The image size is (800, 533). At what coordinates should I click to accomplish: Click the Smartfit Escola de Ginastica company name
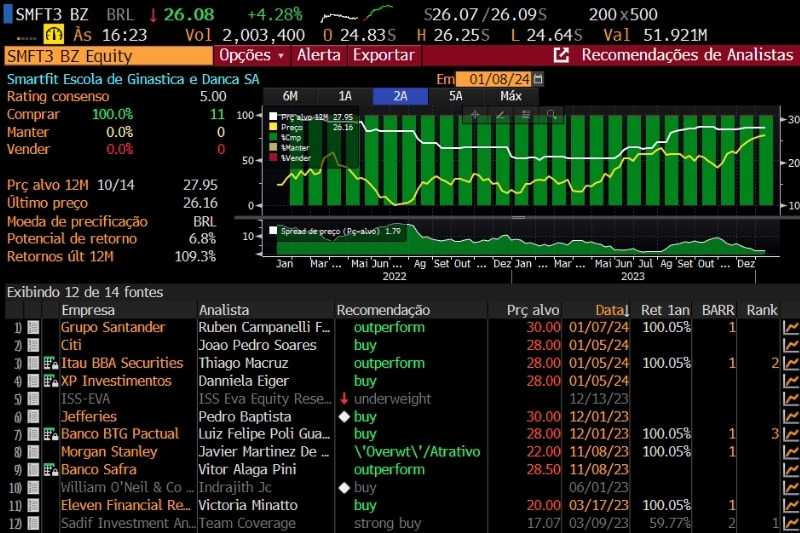pos(133,79)
